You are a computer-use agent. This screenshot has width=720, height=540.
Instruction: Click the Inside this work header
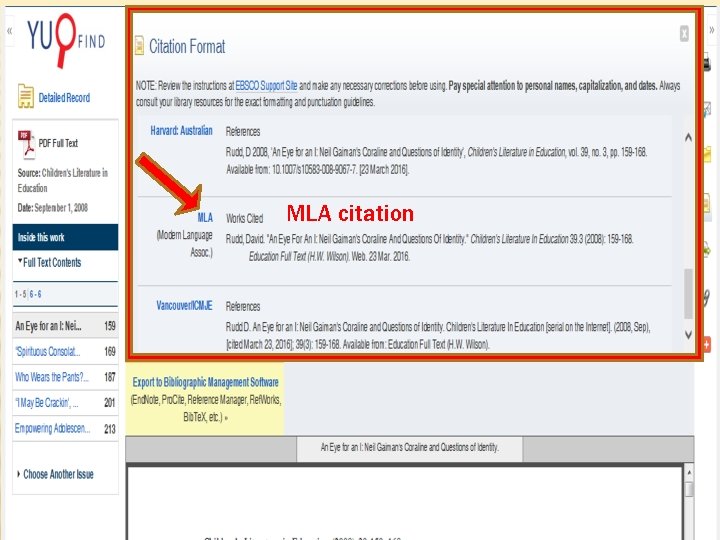pyautogui.click(x=65, y=237)
